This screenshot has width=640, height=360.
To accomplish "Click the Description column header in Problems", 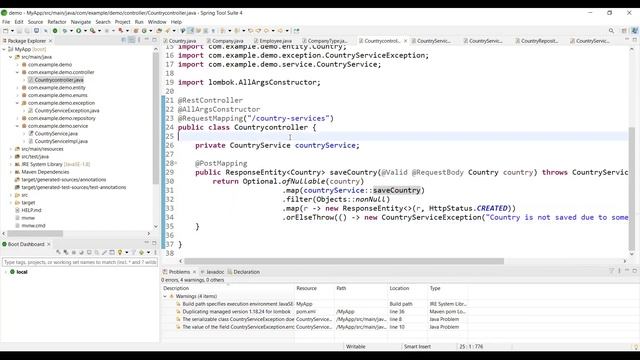I will point(176,288).
